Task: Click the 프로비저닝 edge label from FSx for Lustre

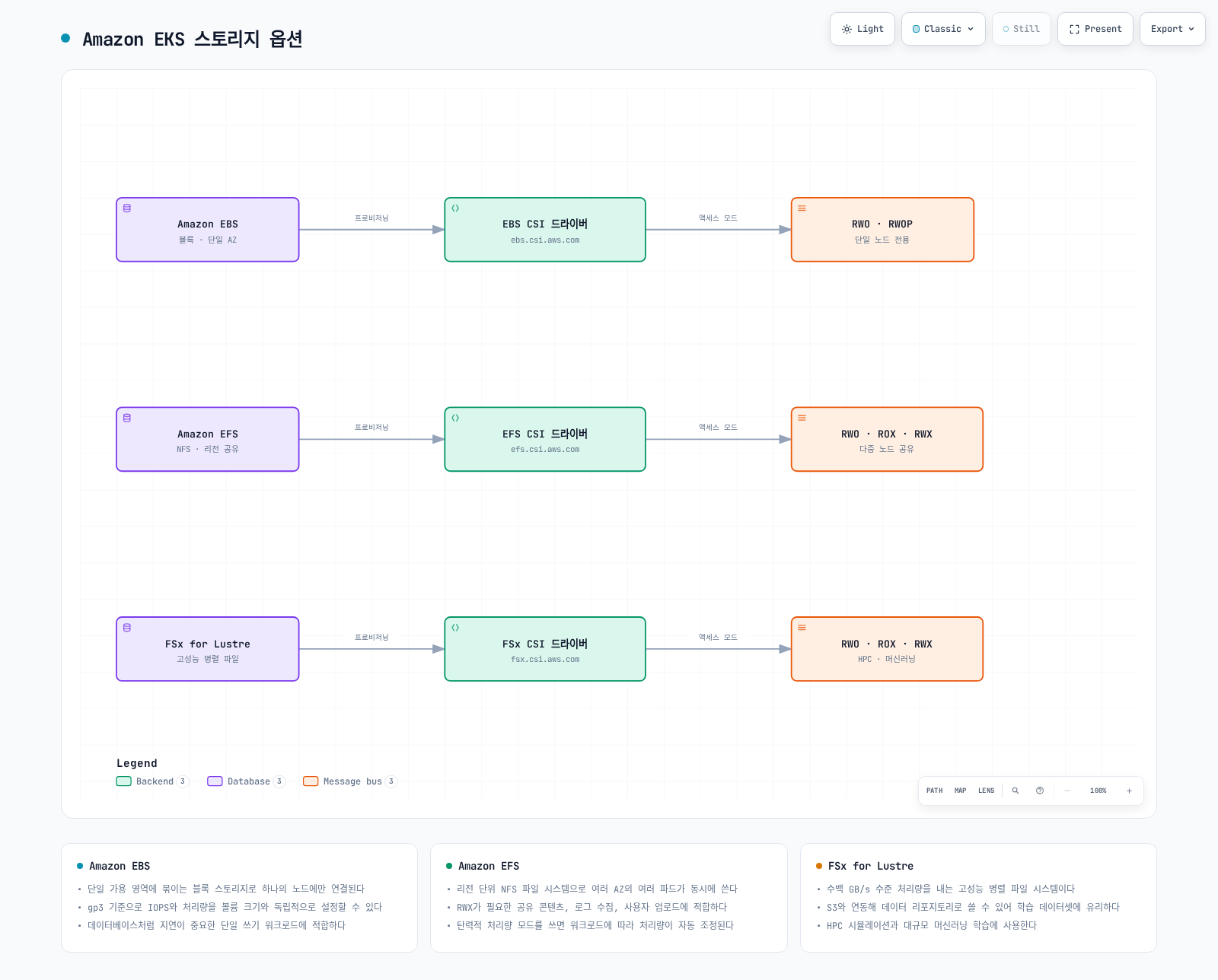Action: (371, 638)
